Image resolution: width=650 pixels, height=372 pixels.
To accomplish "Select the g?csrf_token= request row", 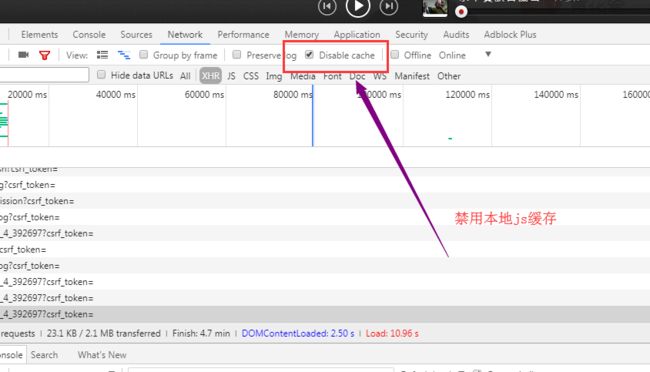I will tap(325, 185).
